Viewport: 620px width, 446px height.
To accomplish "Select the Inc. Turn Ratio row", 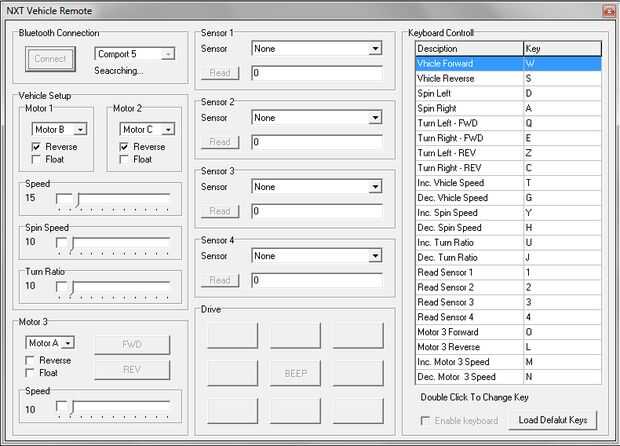I will pos(508,243).
